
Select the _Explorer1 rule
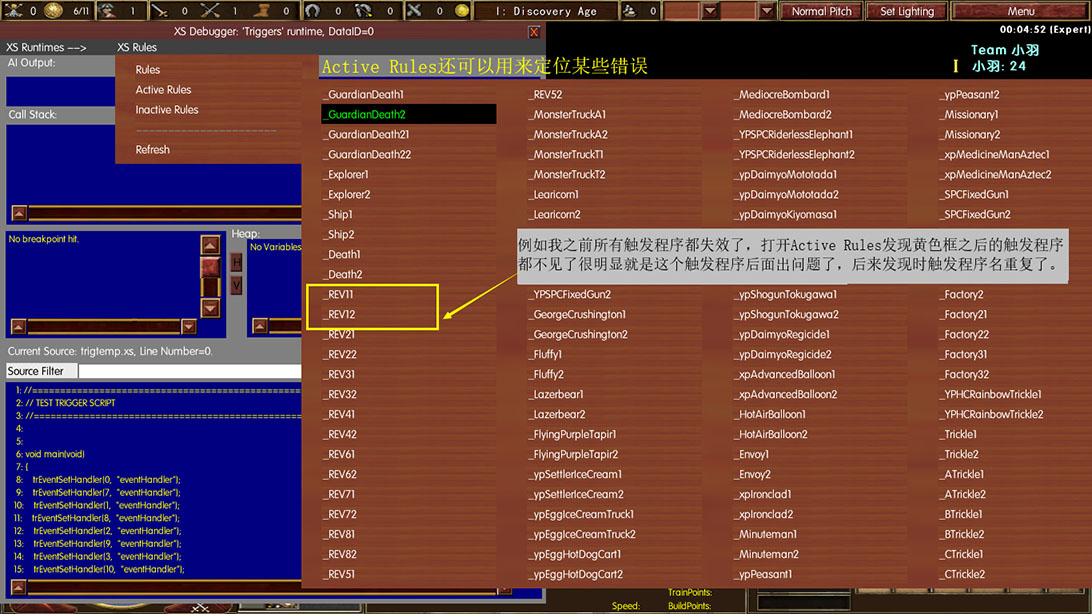coord(346,175)
